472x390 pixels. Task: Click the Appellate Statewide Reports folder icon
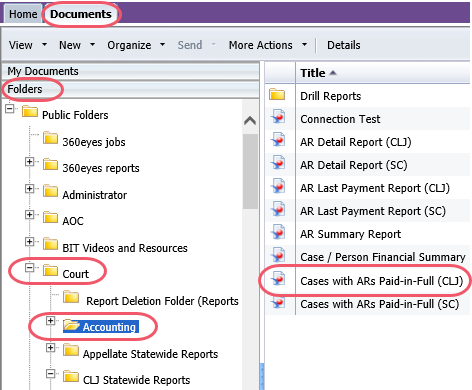tap(71, 350)
